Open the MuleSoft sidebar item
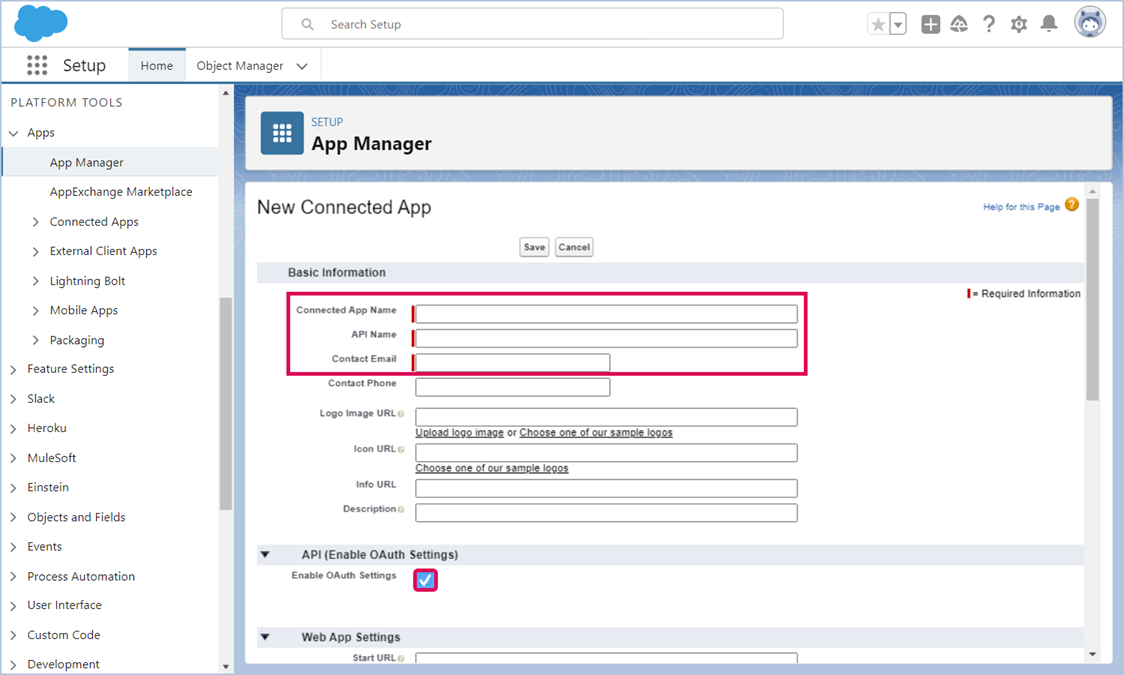The image size is (1124, 675). pyautogui.click(x=52, y=458)
